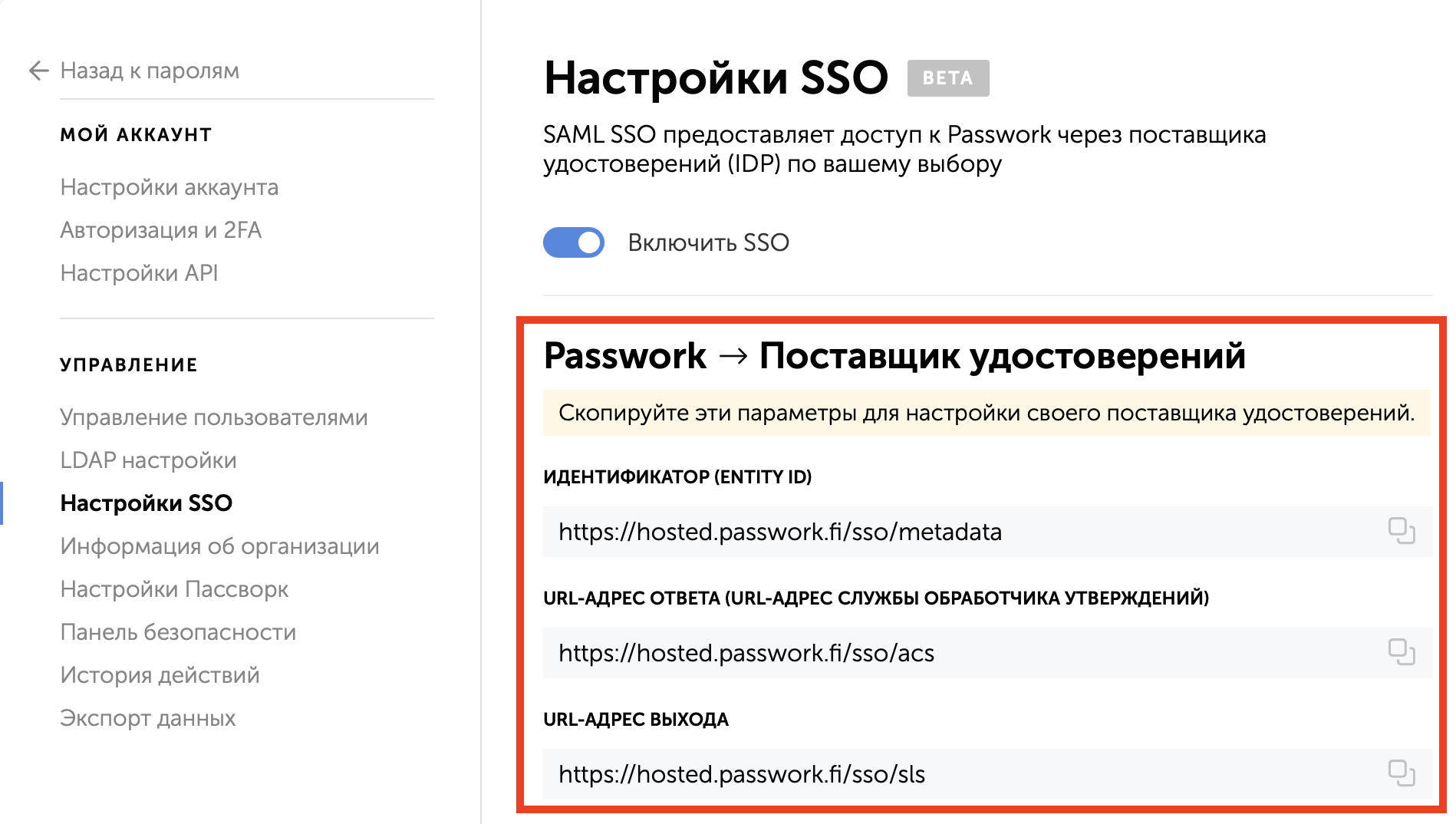Select the Entity ID URL field
Screen dimensions: 1456x824
point(844,531)
